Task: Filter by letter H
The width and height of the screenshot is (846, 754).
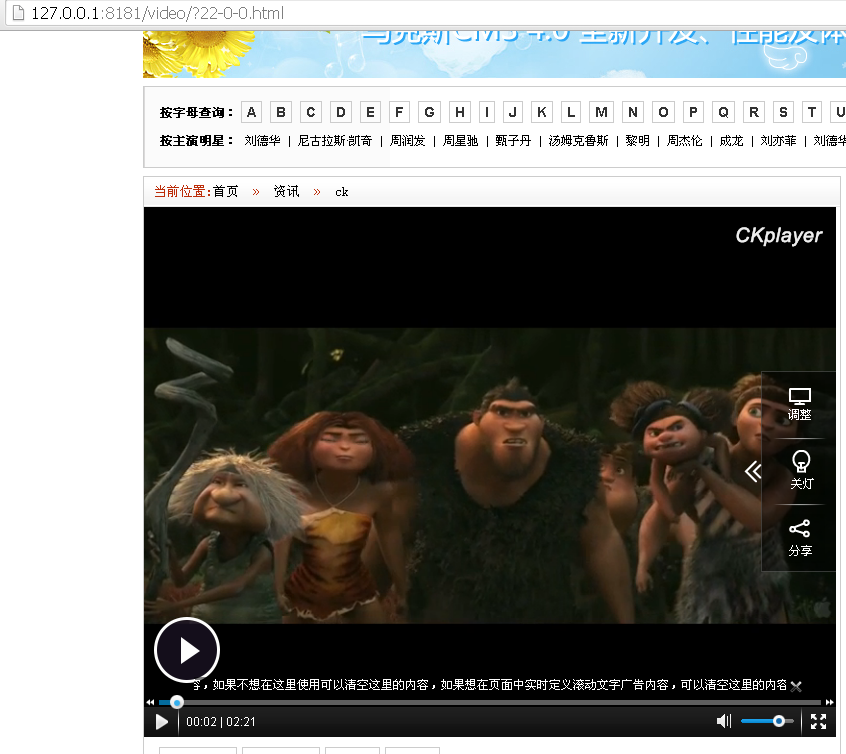Action: click(x=460, y=112)
